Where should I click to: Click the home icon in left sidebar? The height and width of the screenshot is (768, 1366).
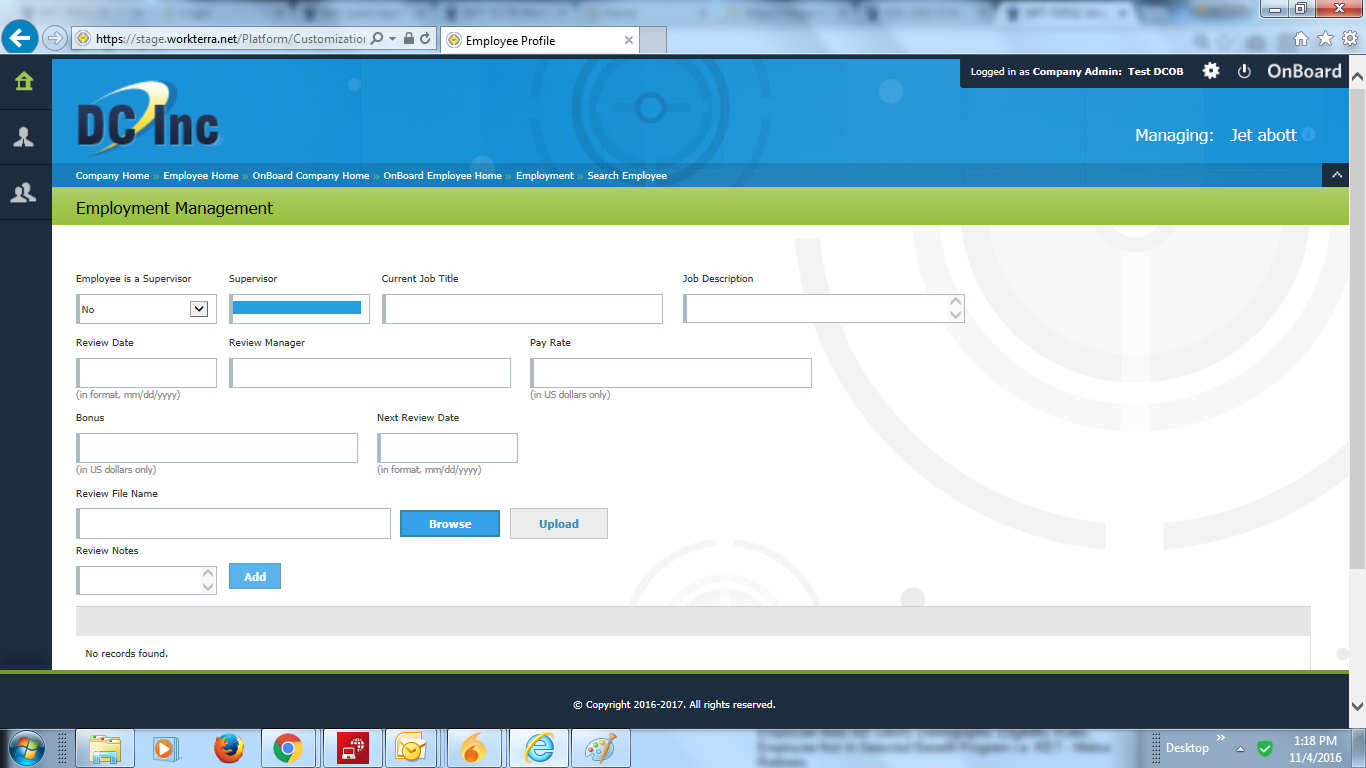click(24, 82)
